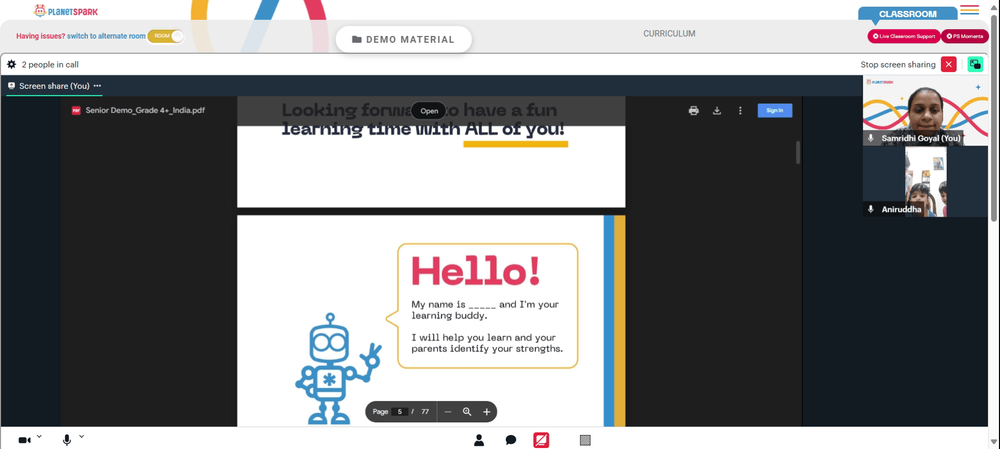Click the 'Hello!' heading on the slide
This screenshot has width=1000, height=449.
pos(476,270)
